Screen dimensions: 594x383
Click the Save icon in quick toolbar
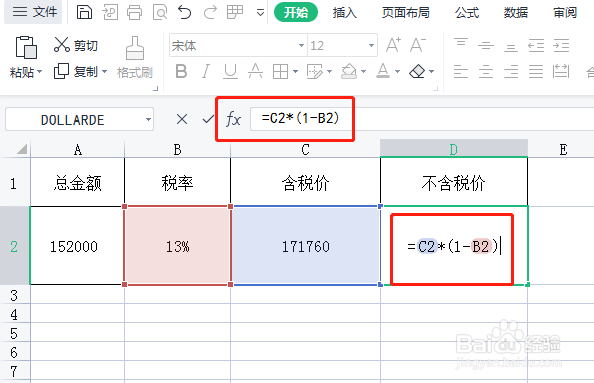tap(84, 12)
